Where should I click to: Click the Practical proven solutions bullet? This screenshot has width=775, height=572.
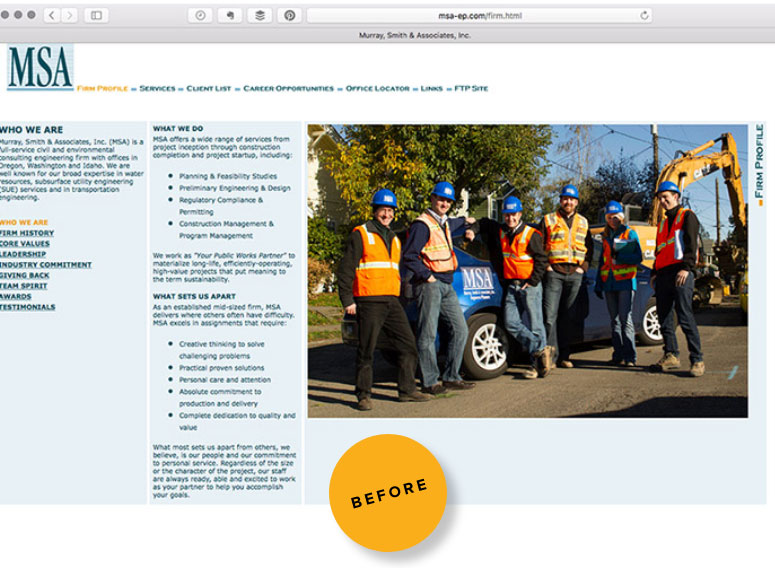(221, 368)
